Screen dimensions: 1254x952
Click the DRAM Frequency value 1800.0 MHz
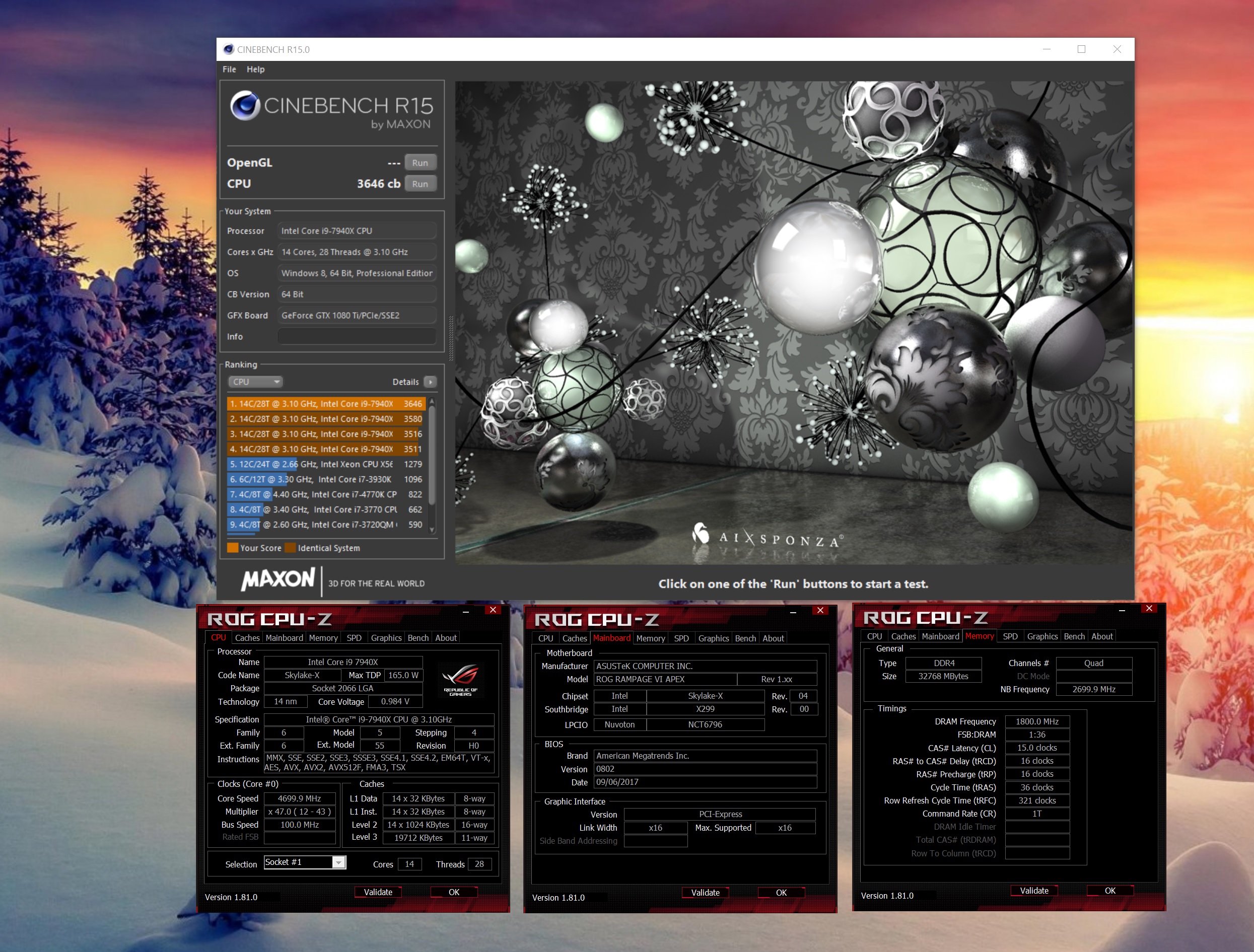(x=1037, y=721)
